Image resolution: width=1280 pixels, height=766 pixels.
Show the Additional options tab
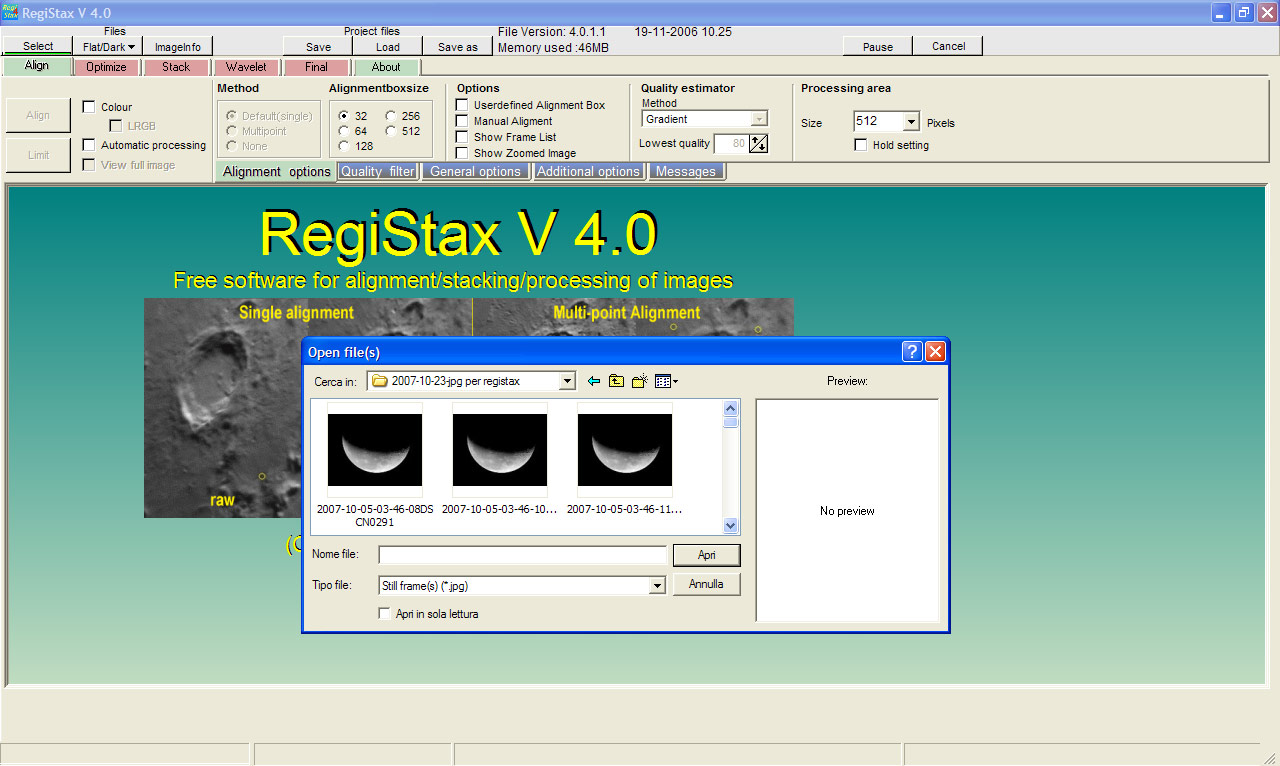point(588,171)
